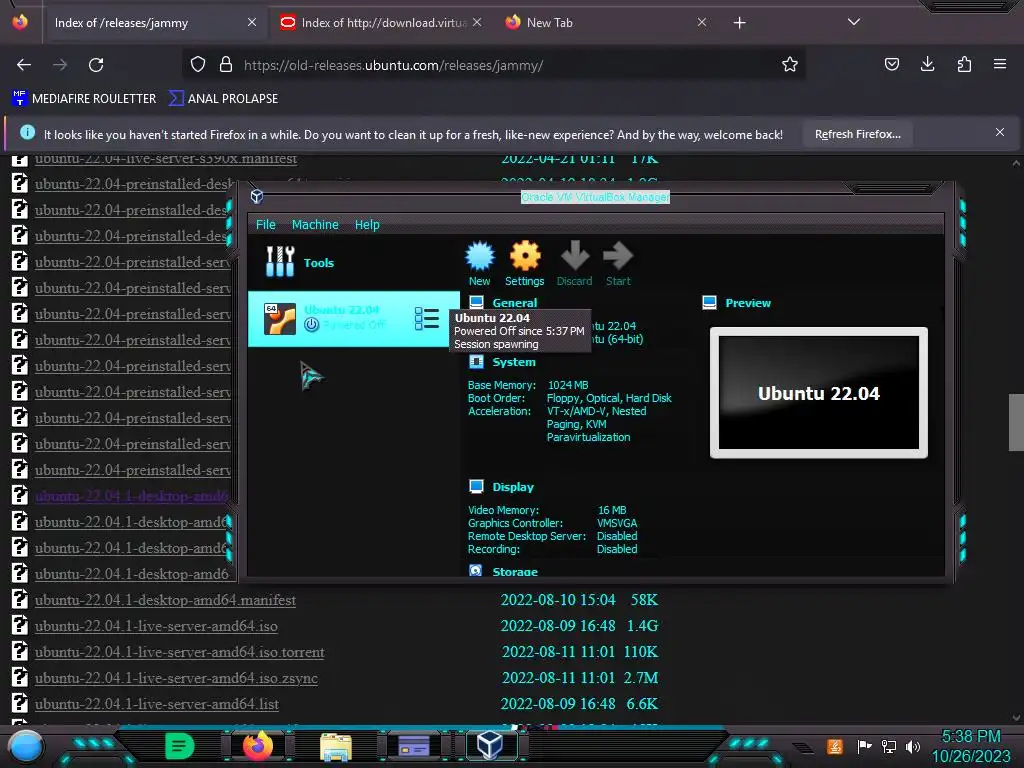Image resolution: width=1024 pixels, height=768 pixels.
Task: Open ubuntu-22.04.1-live-server-amd64.iso.zsync link
Action: (176, 678)
